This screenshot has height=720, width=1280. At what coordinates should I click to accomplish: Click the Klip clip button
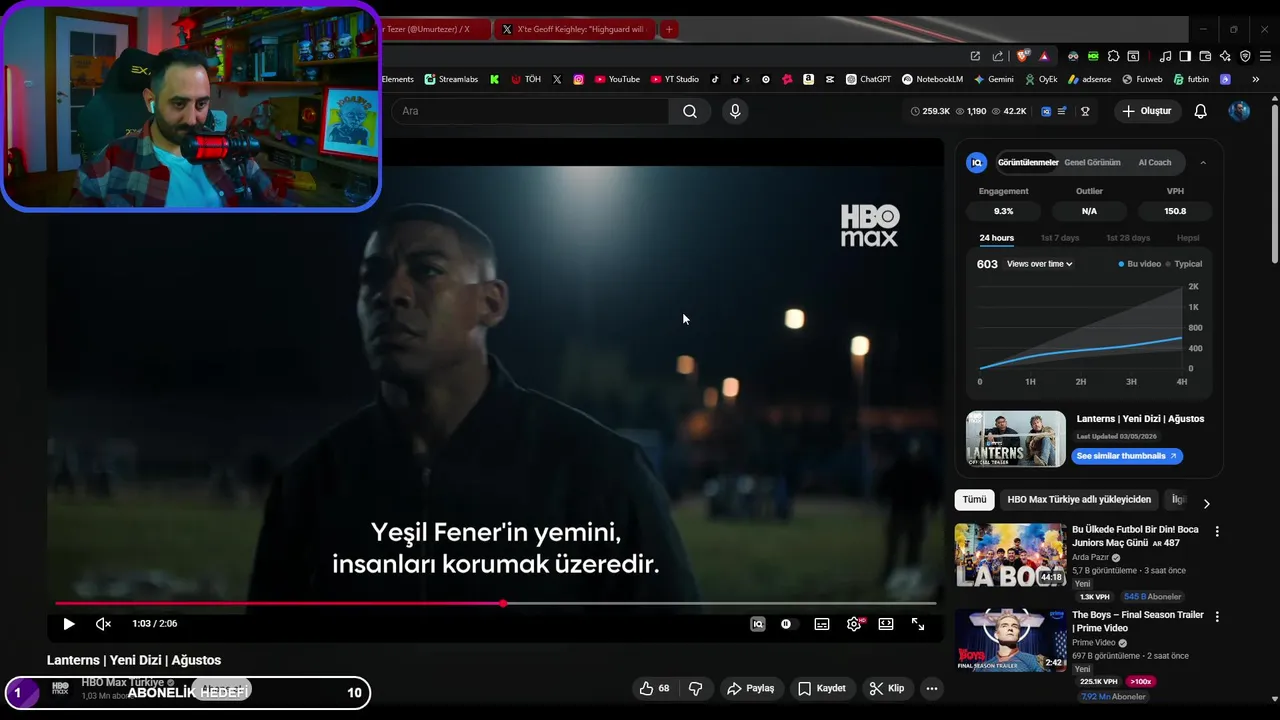887,688
